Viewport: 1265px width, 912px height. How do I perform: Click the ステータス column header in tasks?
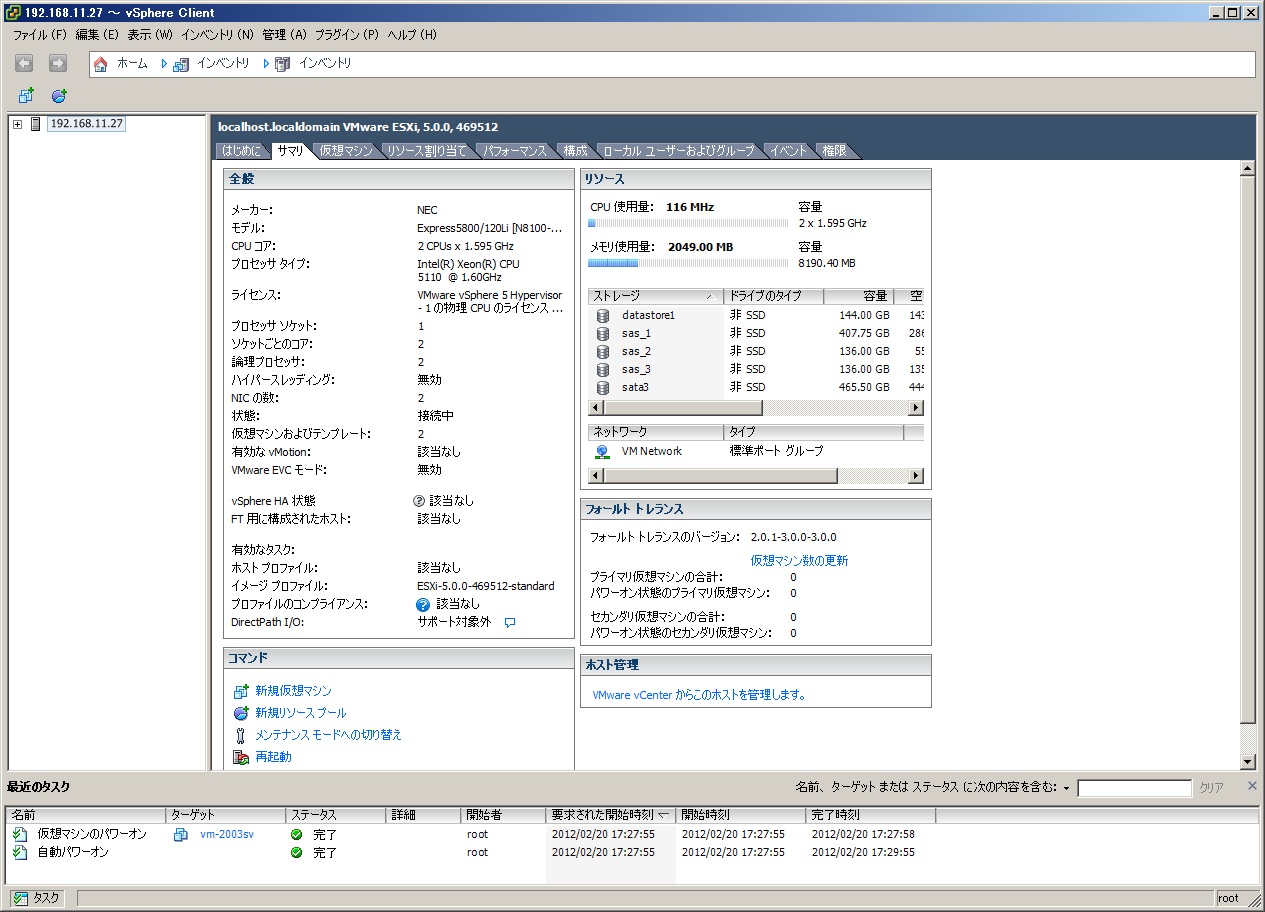click(336, 815)
